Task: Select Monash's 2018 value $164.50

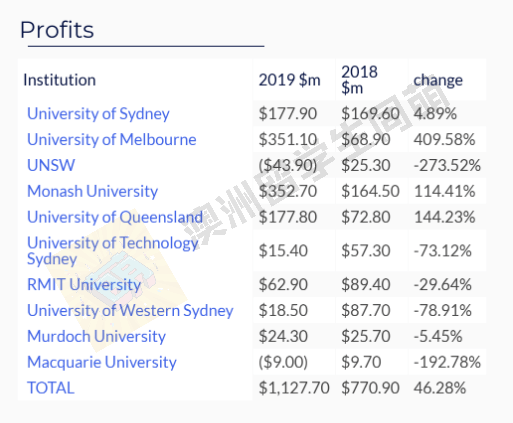Action: click(370, 191)
